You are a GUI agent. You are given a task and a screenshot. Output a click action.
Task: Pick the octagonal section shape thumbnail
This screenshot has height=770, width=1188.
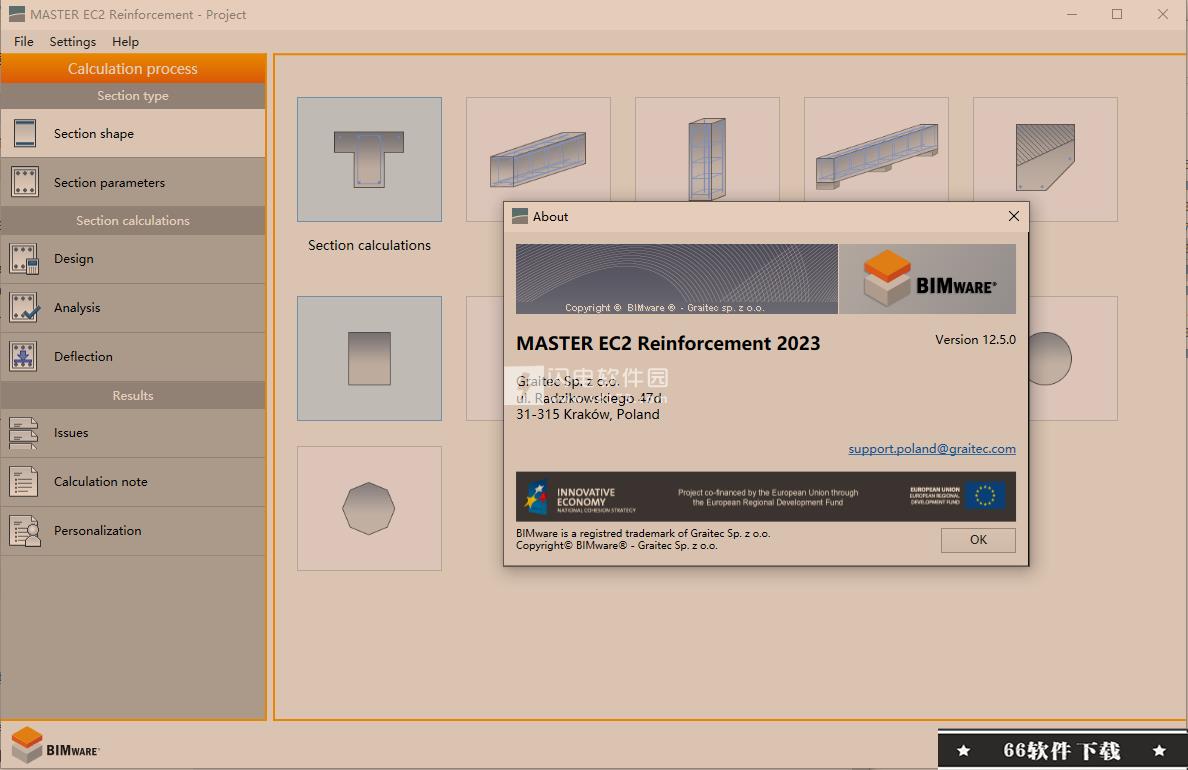point(369,509)
